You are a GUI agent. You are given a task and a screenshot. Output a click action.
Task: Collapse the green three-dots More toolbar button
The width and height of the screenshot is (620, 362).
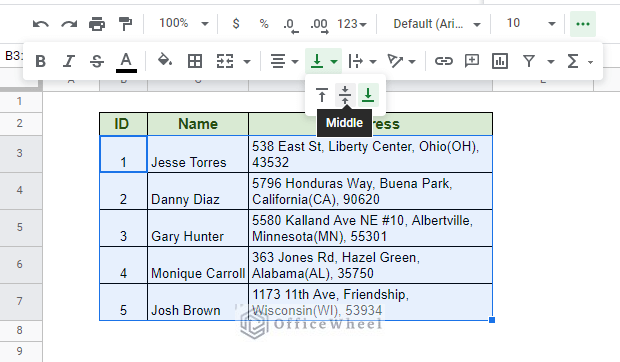(583, 24)
